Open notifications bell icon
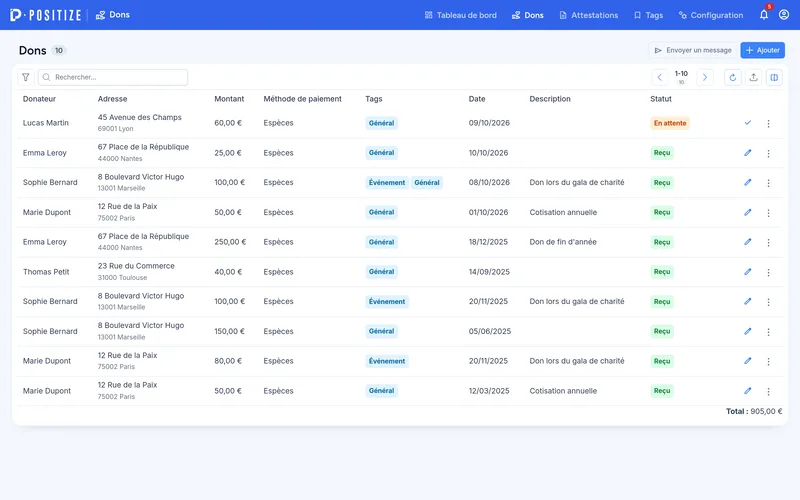The image size is (800, 500). [x=763, y=15]
